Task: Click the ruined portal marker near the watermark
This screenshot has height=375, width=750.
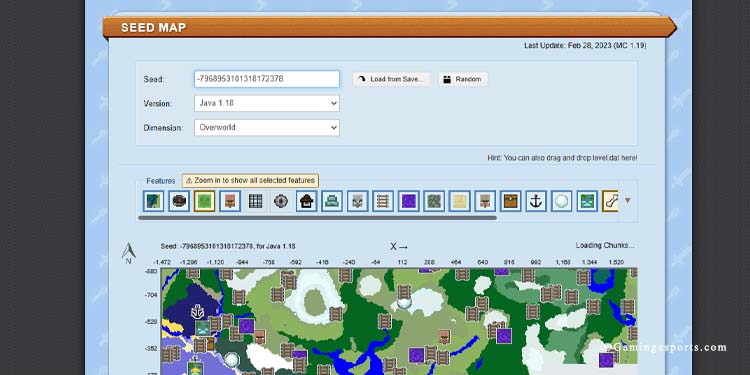Action: point(606,360)
